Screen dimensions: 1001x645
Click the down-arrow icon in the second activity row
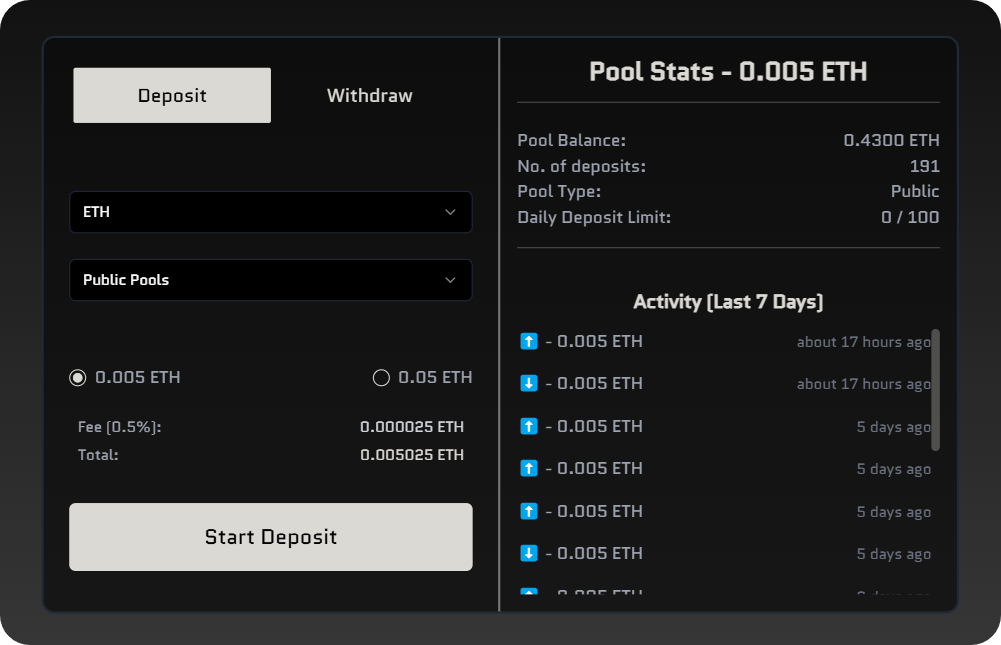pyautogui.click(x=529, y=384)
